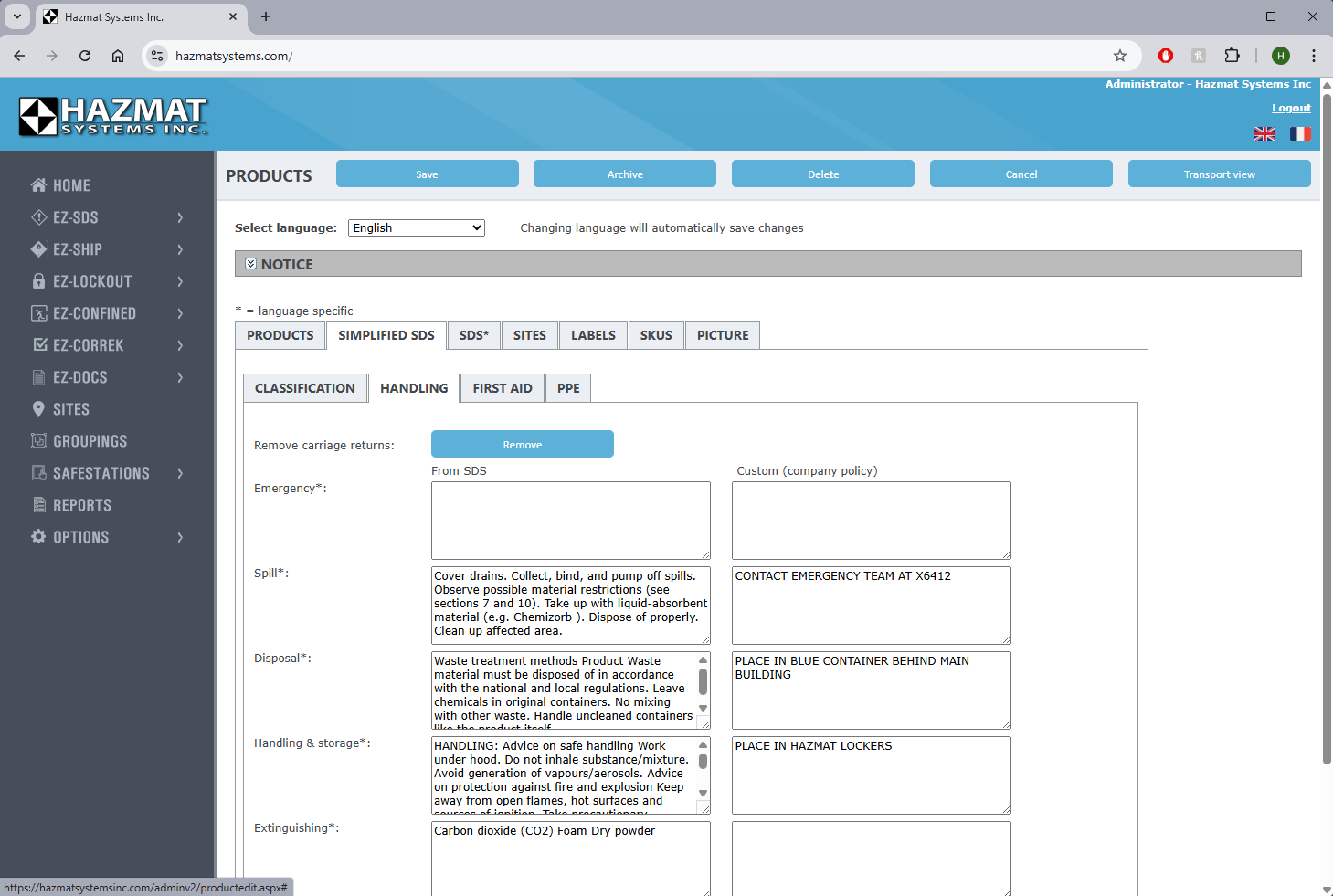Viewport: 1333px width, 896px height.
Task: Click the Home icon in sidebar
Action: [38, 185]
